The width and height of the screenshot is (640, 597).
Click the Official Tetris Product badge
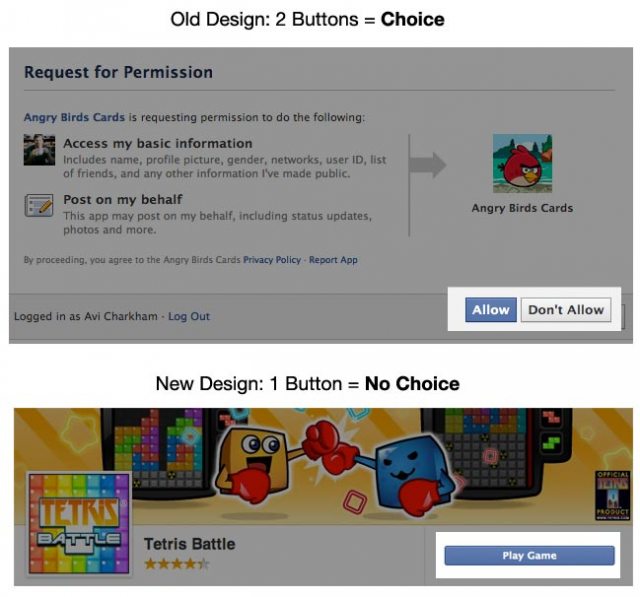pyautogui.click(x=612, y=495)
